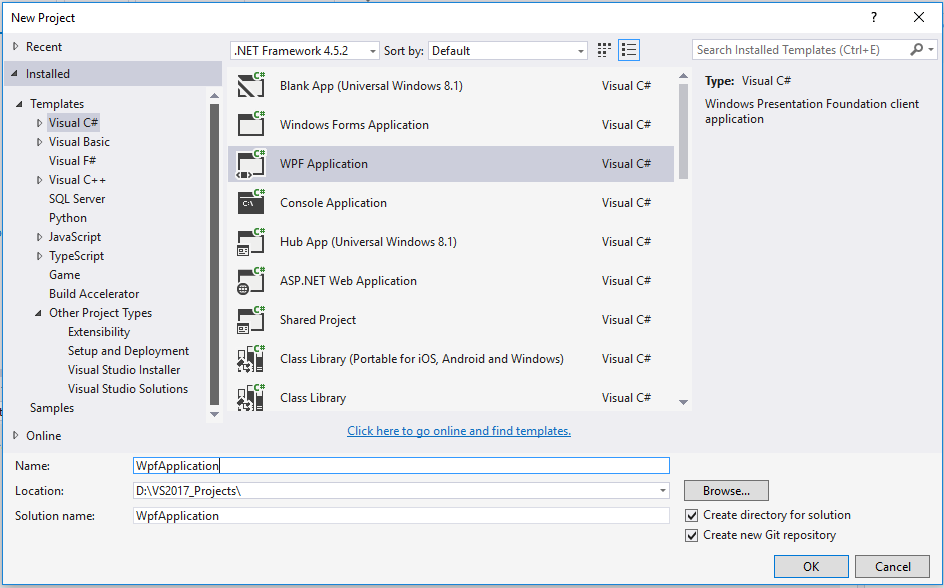Screen dimensions: 944x588
Task: Pick the ASP.NET Web Application icon
Action: point(250,281)
